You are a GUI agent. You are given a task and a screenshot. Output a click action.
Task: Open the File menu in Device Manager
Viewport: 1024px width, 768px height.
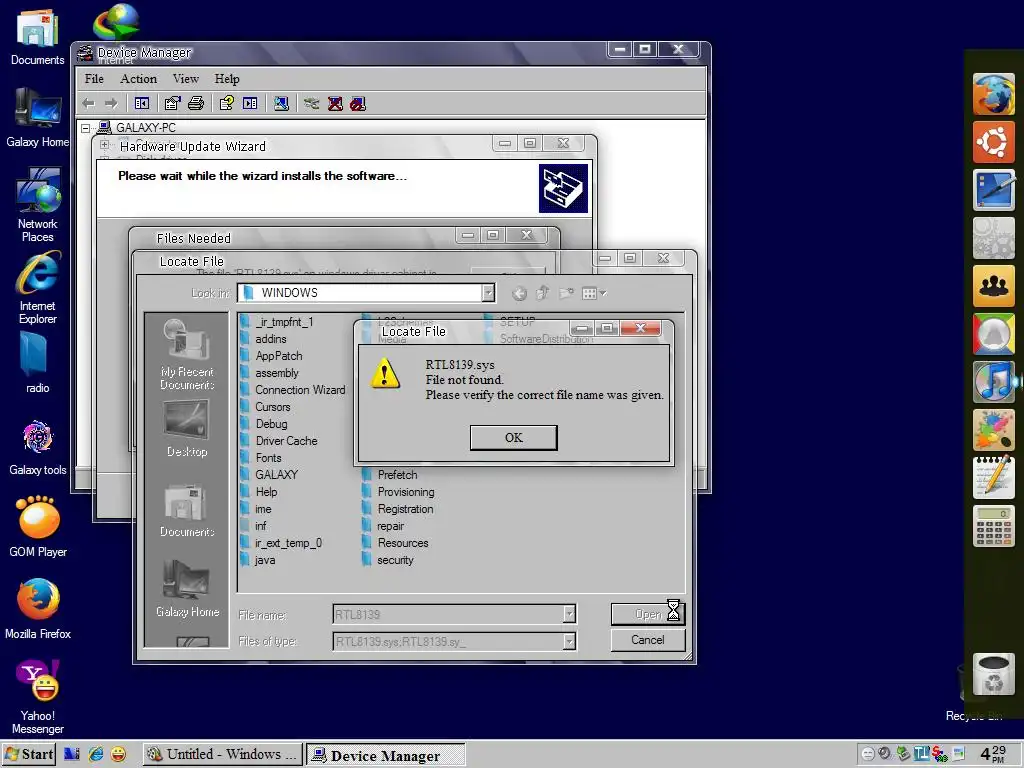point(94,79)
